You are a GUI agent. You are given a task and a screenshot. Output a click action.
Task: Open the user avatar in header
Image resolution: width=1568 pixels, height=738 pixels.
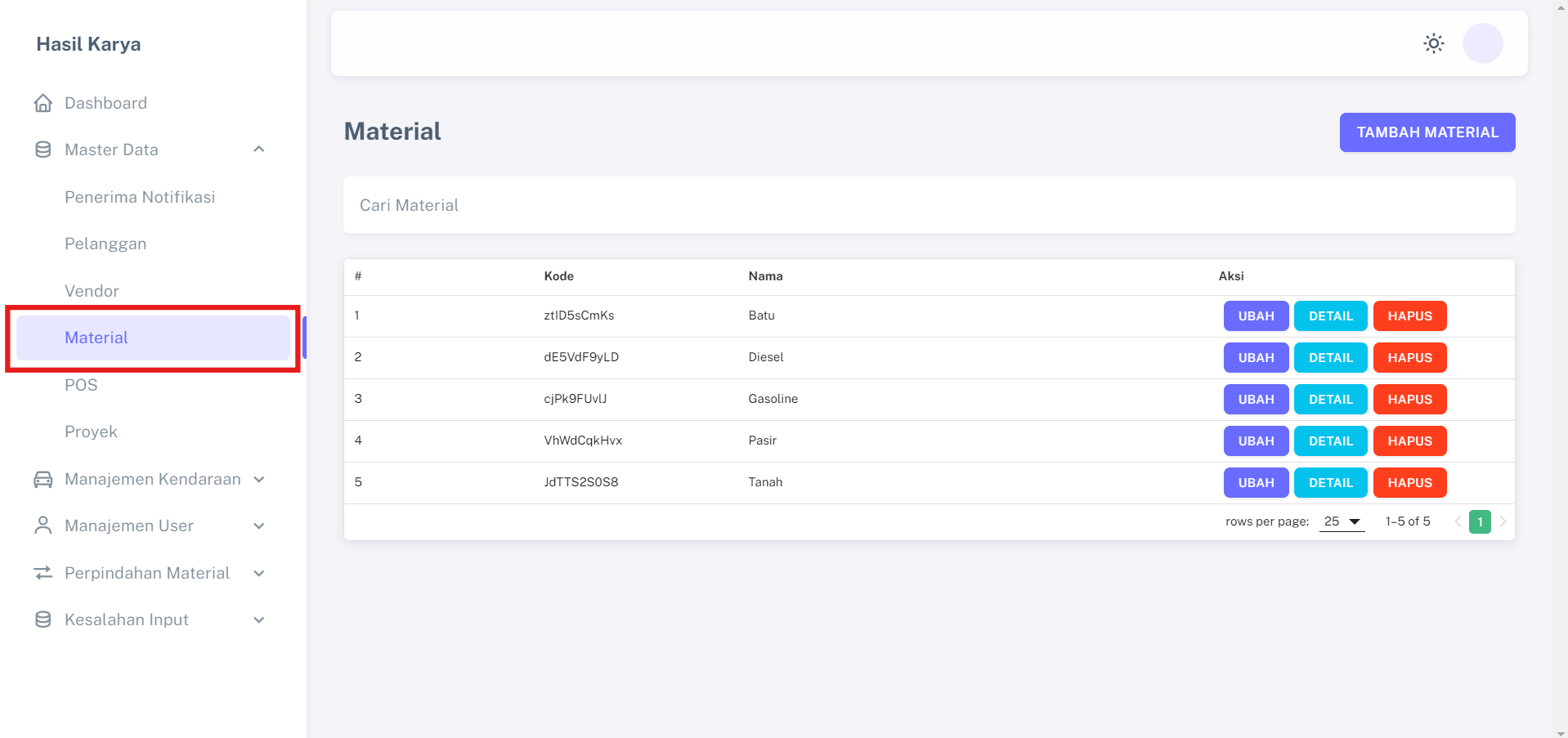pyautogui.click(x=1482, y=43)
